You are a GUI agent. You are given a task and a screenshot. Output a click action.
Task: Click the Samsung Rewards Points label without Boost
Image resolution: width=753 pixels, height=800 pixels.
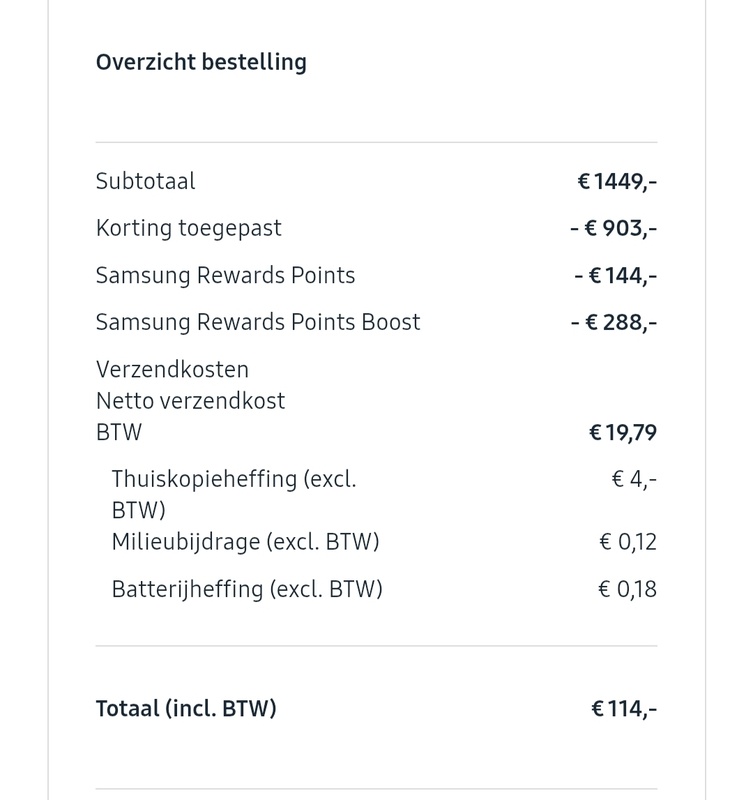225,275
